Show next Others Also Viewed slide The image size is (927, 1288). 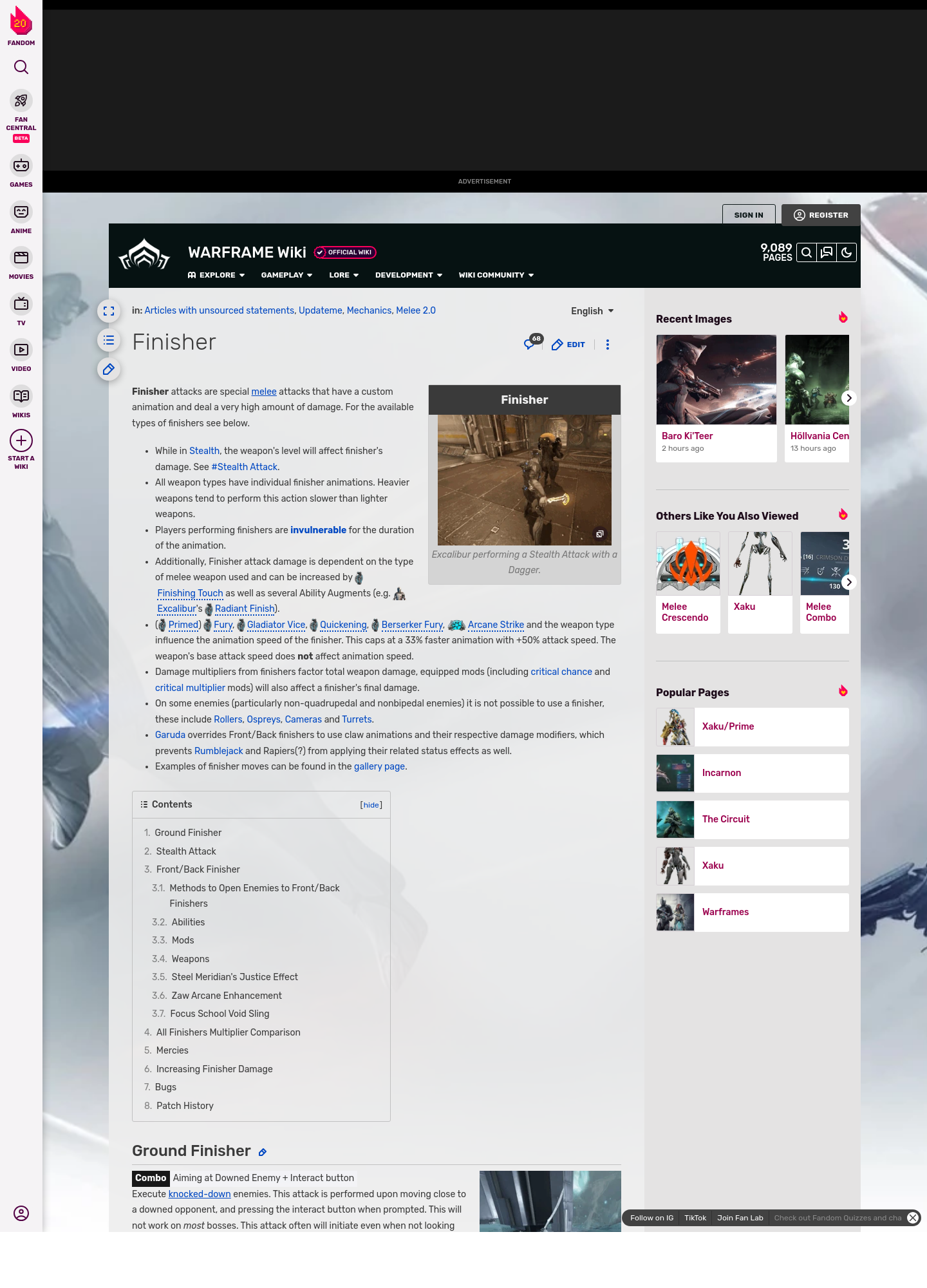coord(849,582)
